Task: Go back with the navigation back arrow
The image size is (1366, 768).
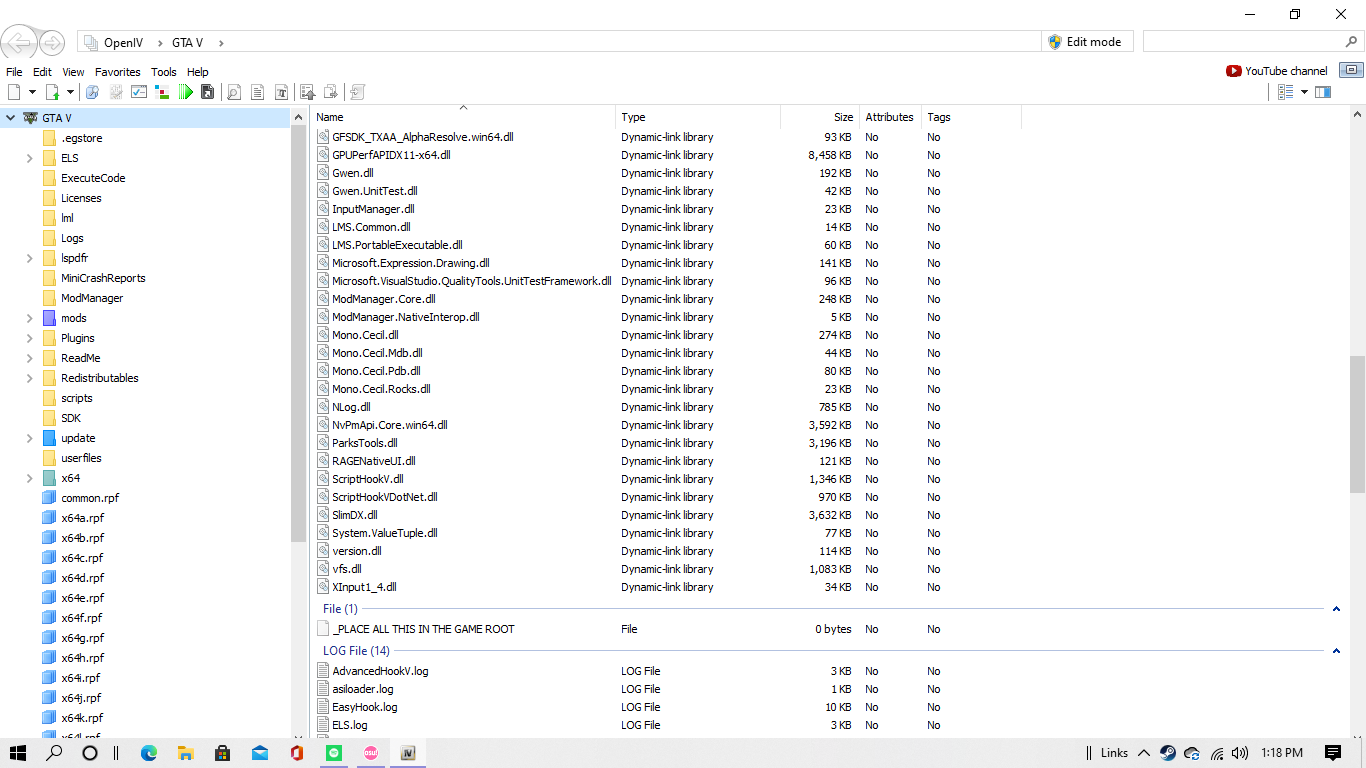Action: 19,42
